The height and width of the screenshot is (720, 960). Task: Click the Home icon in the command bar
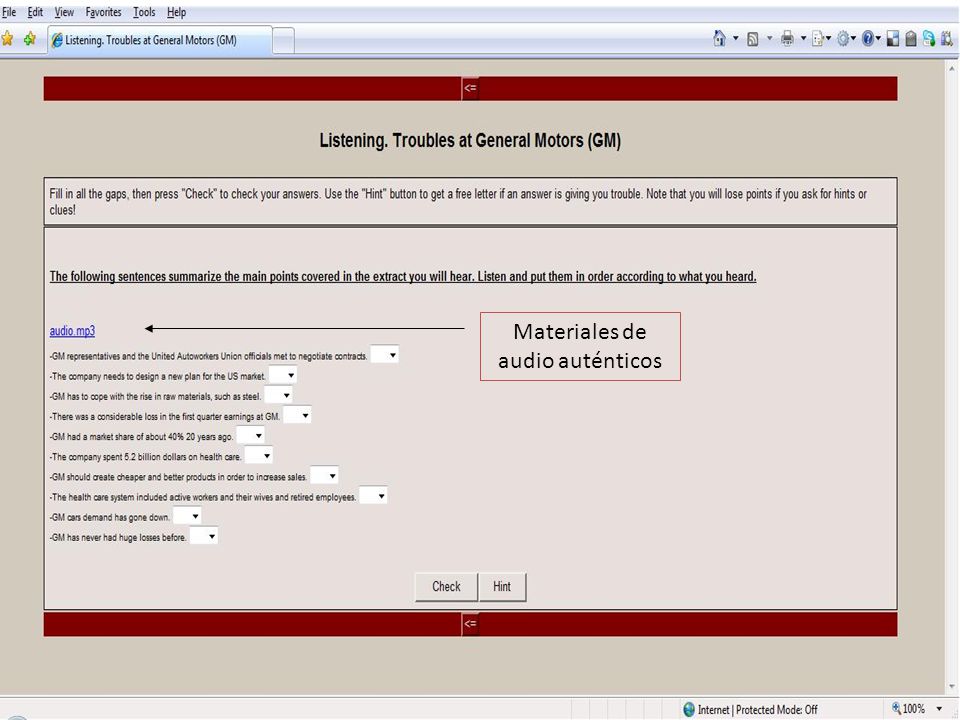tap(719, 39)
